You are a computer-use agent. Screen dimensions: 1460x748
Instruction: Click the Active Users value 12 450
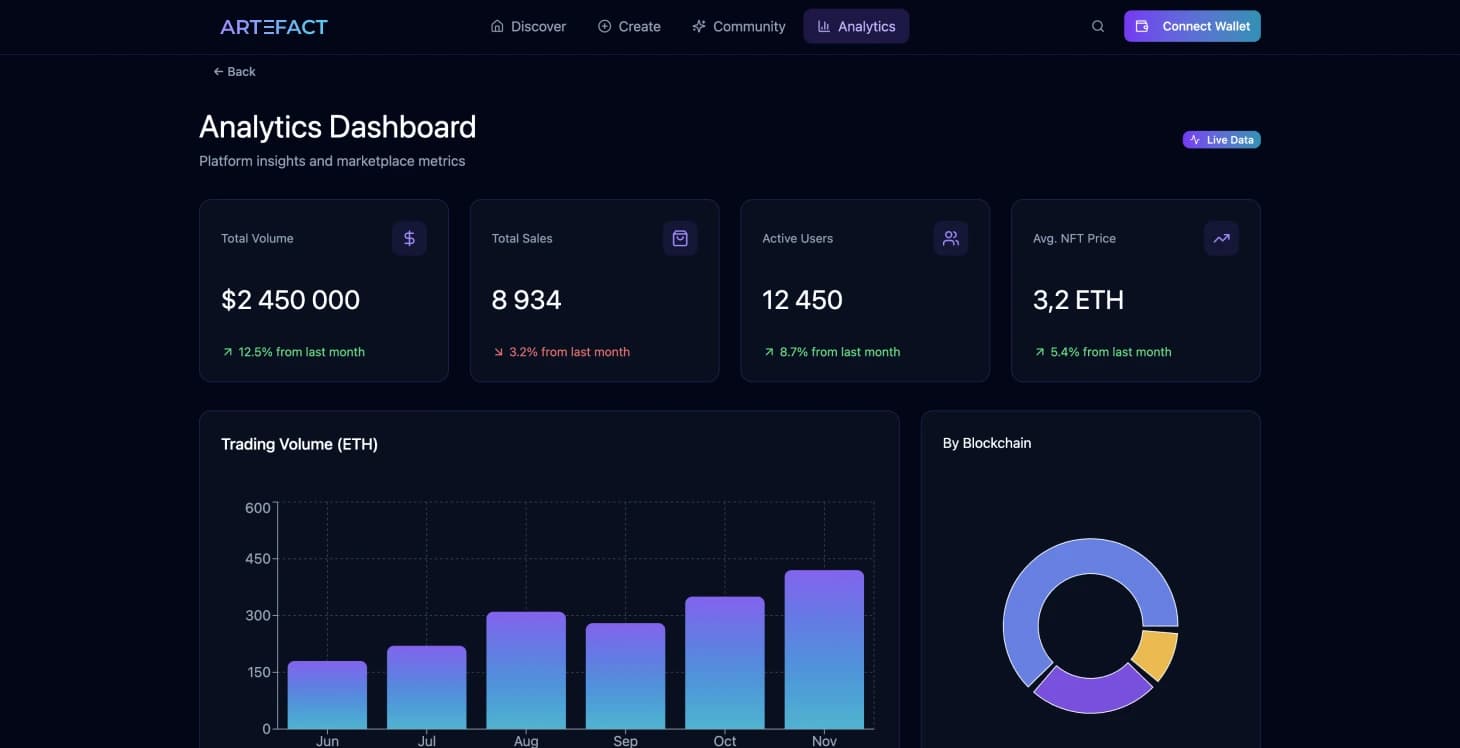coord(802,300)
